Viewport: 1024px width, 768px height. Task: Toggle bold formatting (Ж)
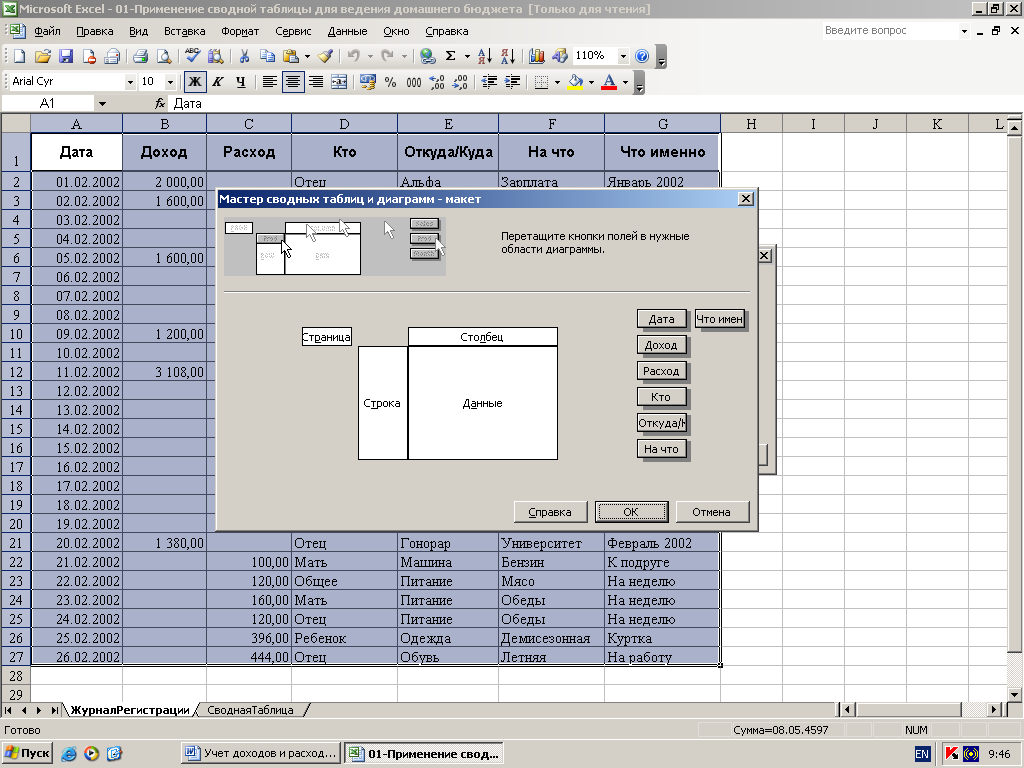195,82
